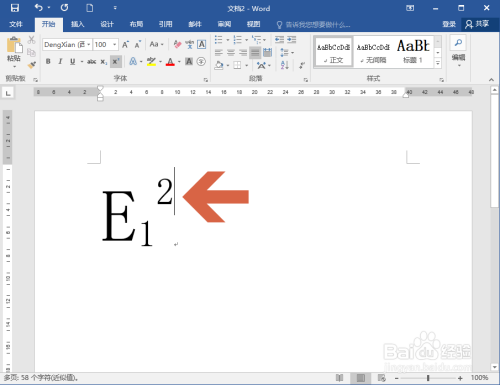Apply the 标题 1 style
This screenshot has width=500, height=385.
pyautogui.click(x=413, y=52)
